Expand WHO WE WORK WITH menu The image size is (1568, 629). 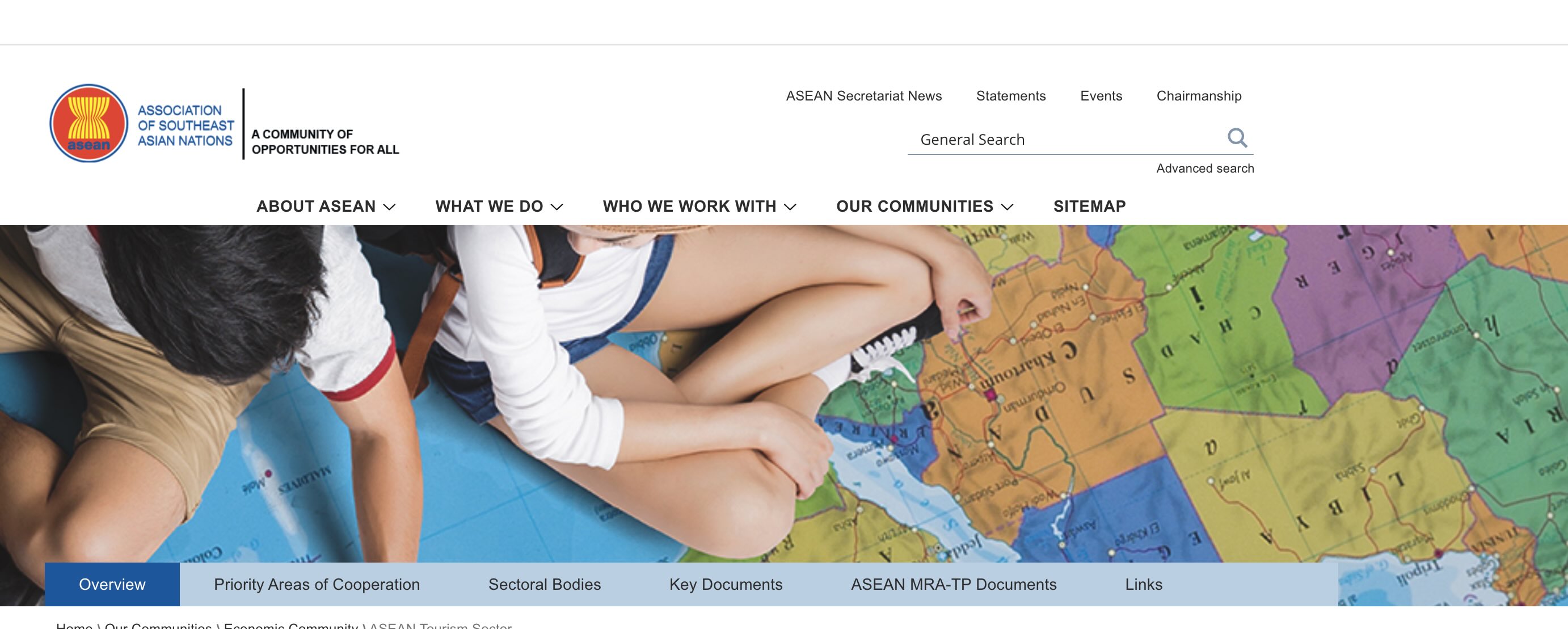pyautogui.click(x=700, y=207)
